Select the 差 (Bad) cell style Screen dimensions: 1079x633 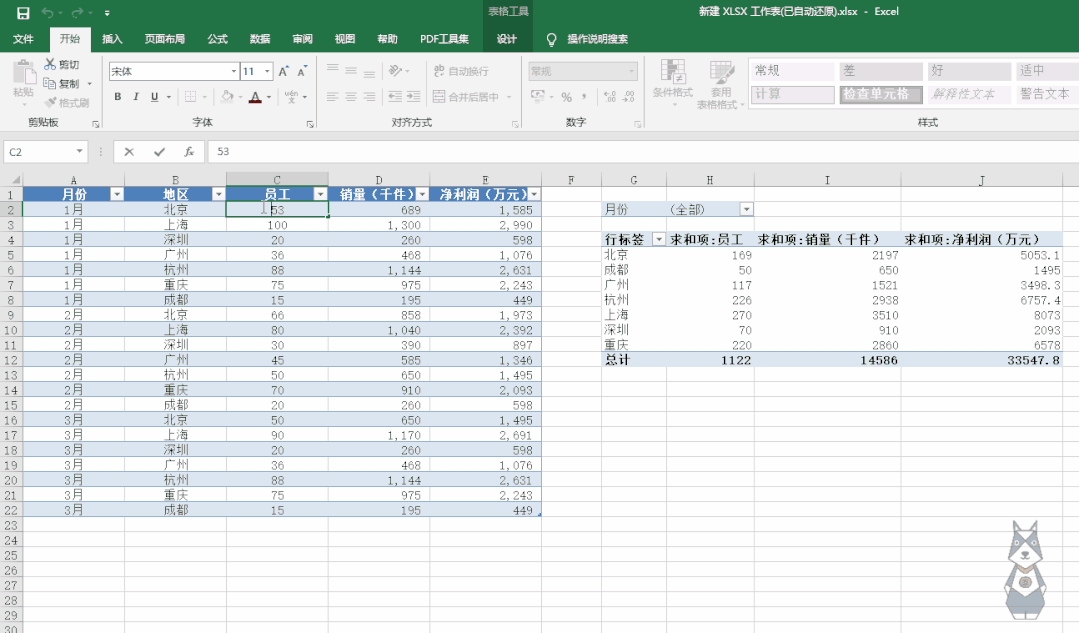880,71
